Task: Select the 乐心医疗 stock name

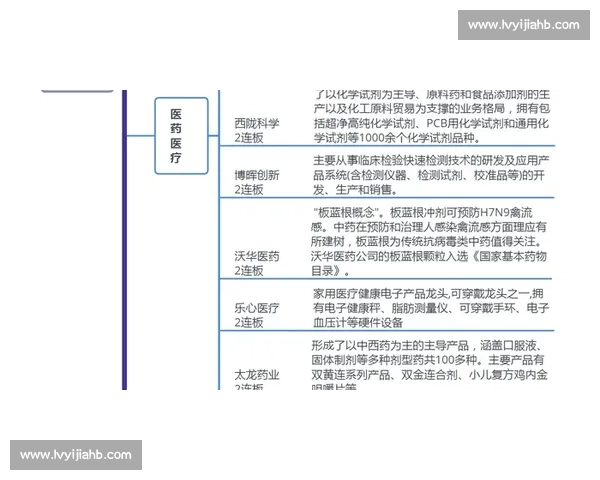Action: click(257, 308)
